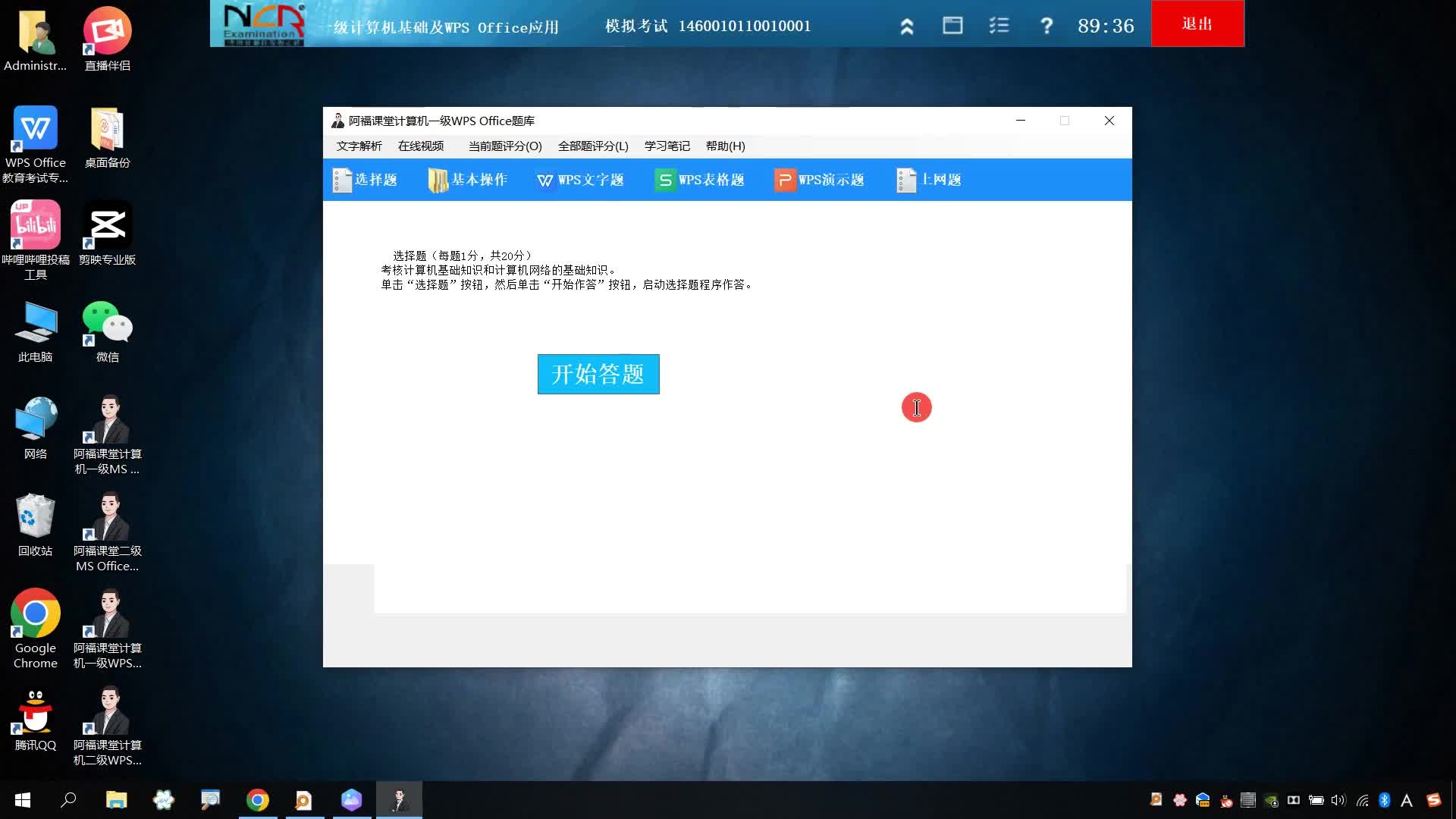The width and height of the screenshot is (1456, 819).
Task: Open the 上网题 section
Action: tap(929, 180)
